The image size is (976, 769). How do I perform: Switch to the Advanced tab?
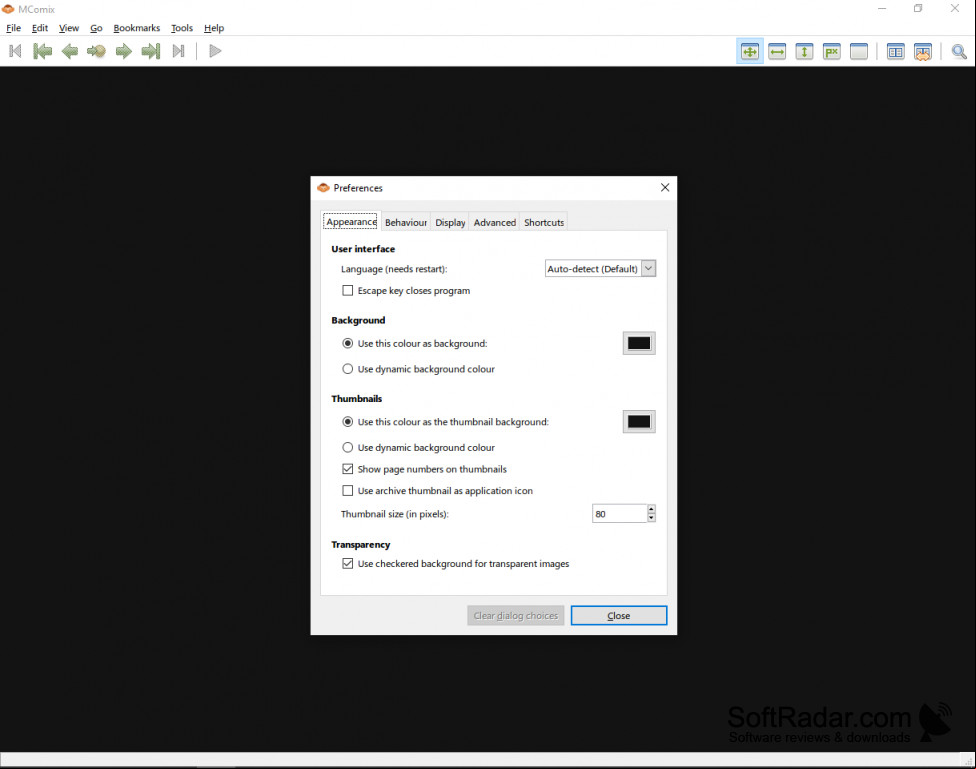coord(494,222)
